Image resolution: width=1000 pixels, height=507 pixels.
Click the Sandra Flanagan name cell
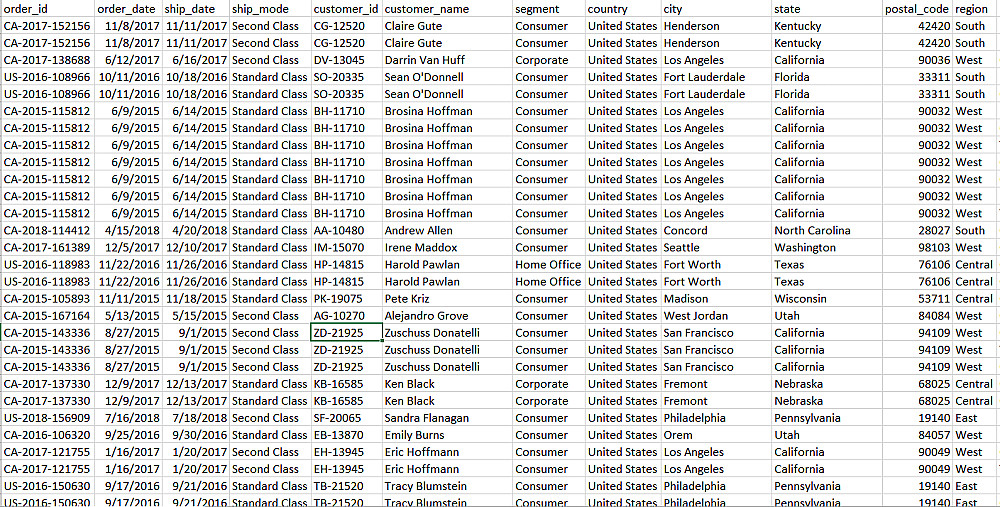447,418
